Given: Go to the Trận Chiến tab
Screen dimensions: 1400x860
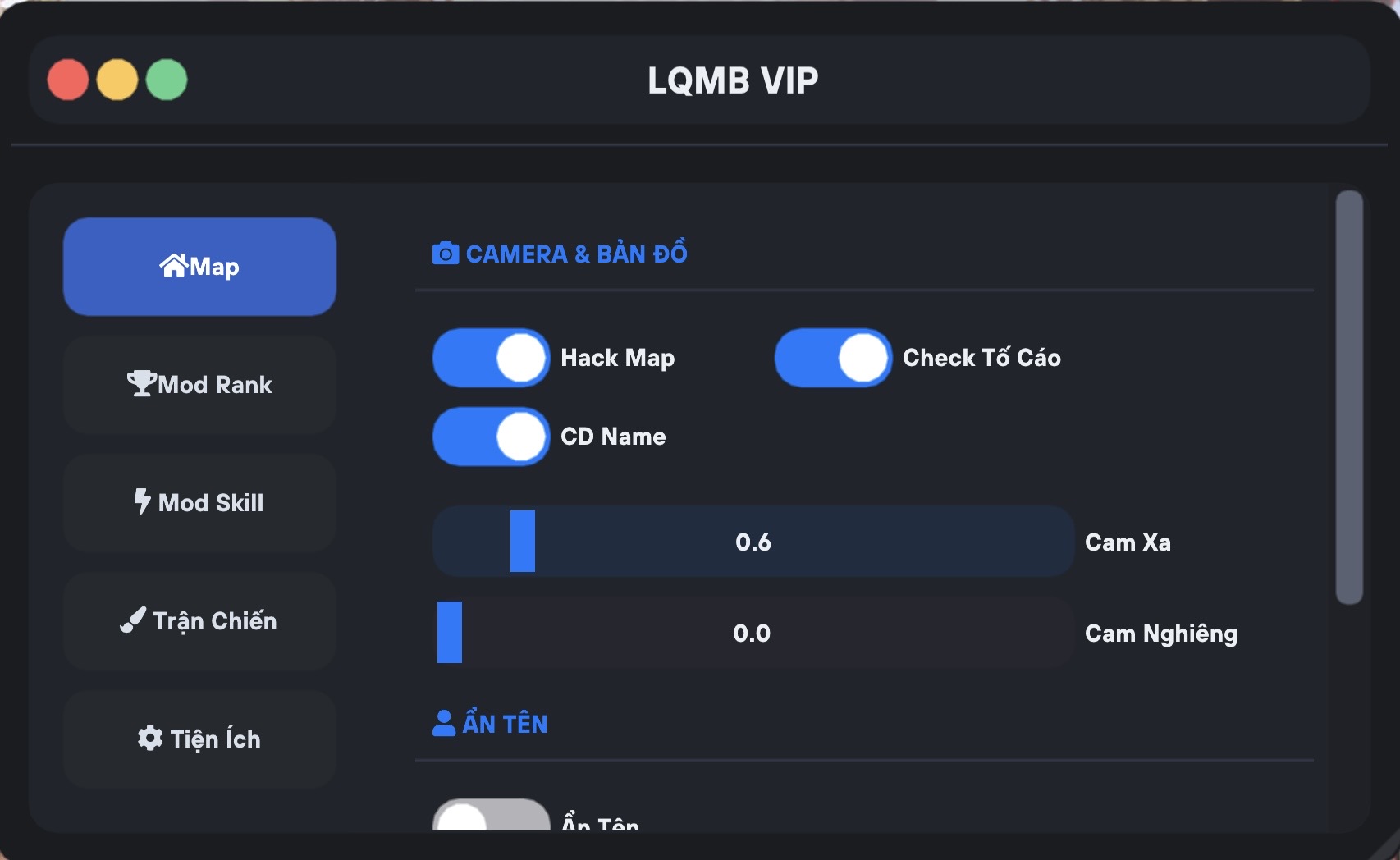Looking at the screenshot, I should 200,621.
